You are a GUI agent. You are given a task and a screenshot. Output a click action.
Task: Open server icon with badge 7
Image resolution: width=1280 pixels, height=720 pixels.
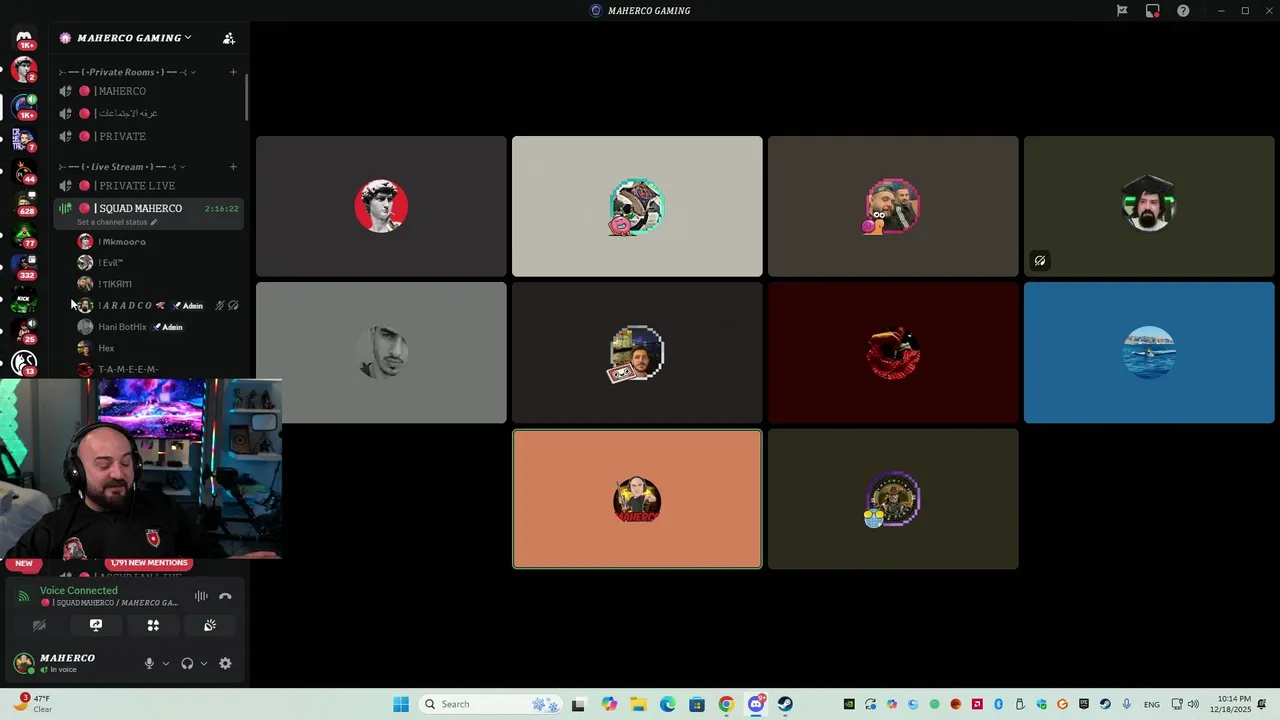[x=24, y=139]
